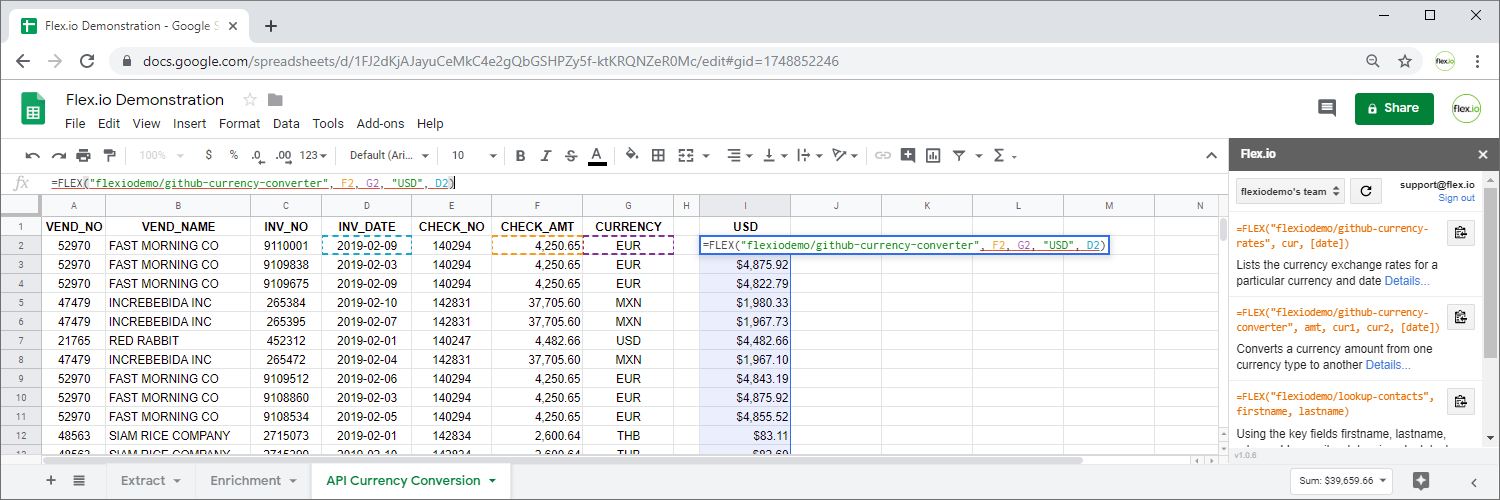
Task: Open the Add-ons menu
Action: 380,124
